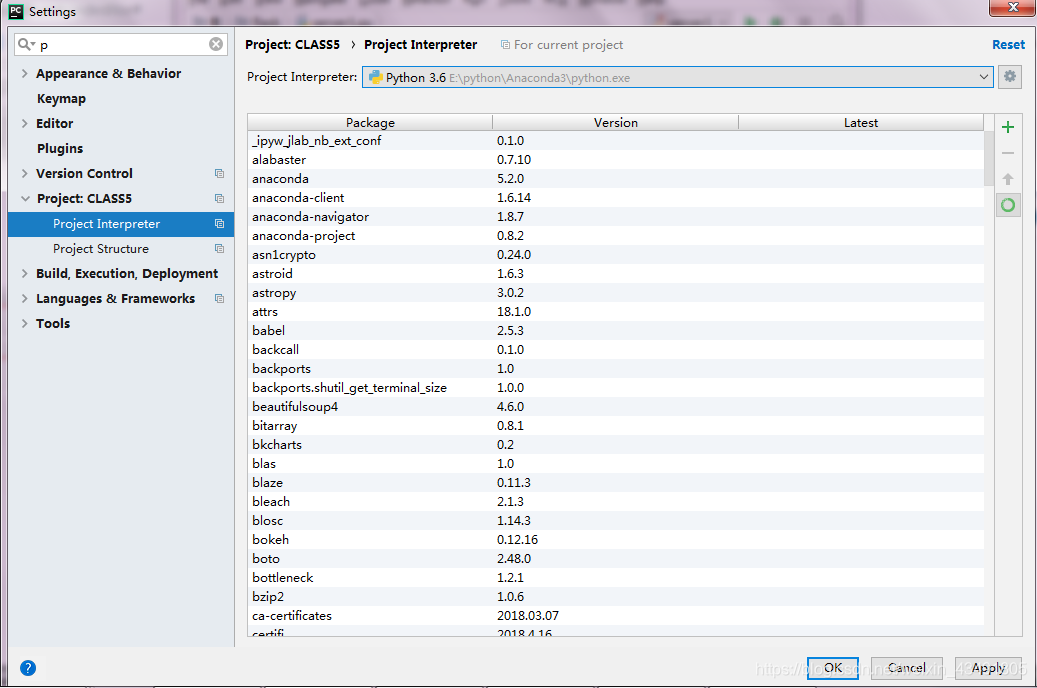Select the ca-certificates package row
Screen dimensions: 1037x688
tap(616, 616)
